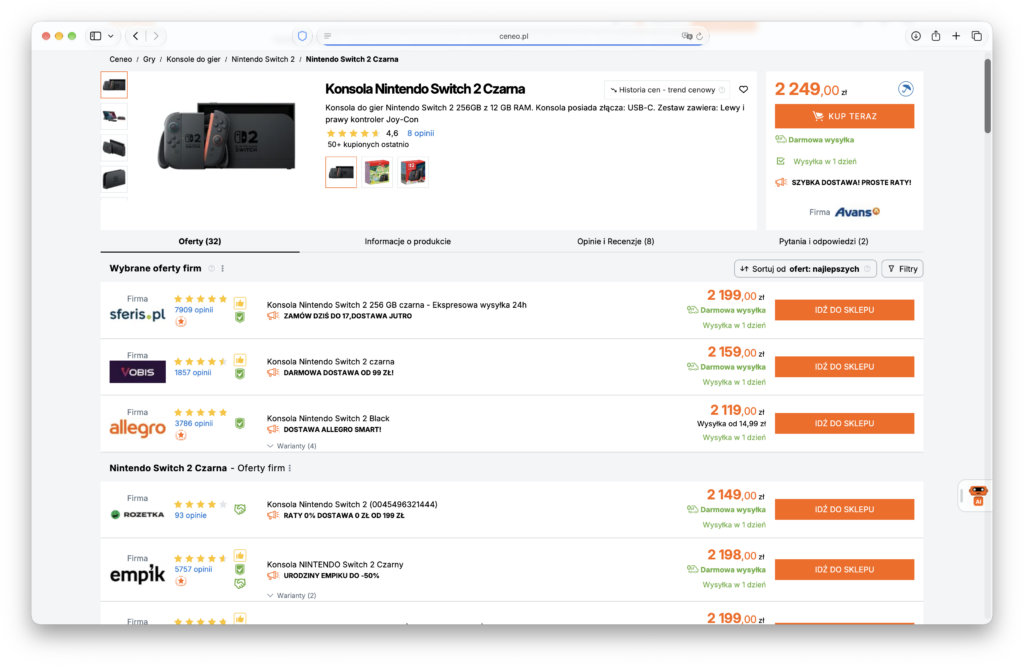This screenshot has height=666, width=1024.
Task: Open the Nintendo Switch 2 breadcrumb
Action: click(x=263, y=59)
